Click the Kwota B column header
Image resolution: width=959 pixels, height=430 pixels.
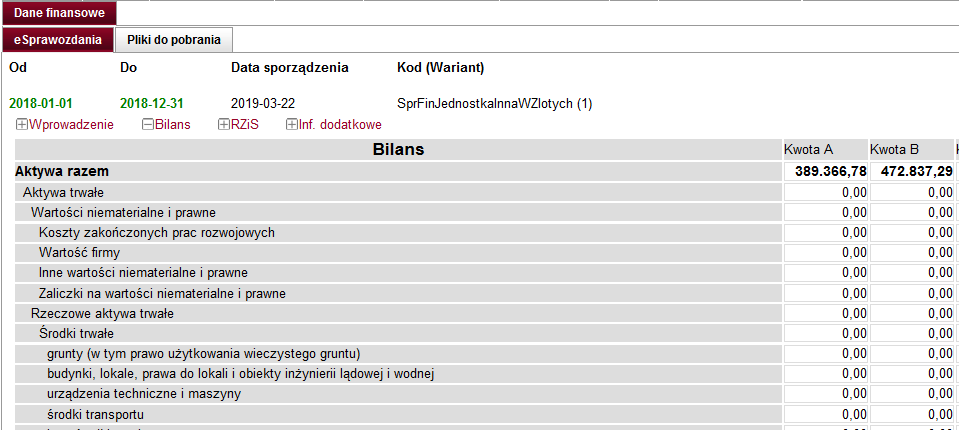point(895,150)
